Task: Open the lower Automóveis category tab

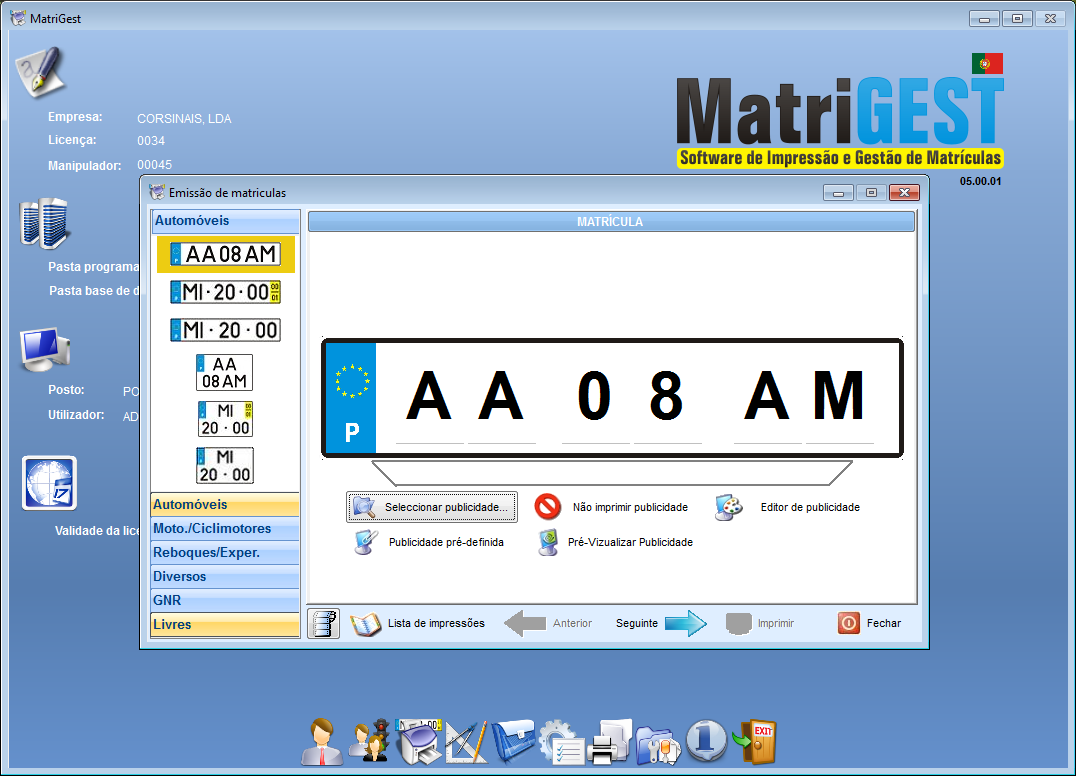Action: pos(225,504)
